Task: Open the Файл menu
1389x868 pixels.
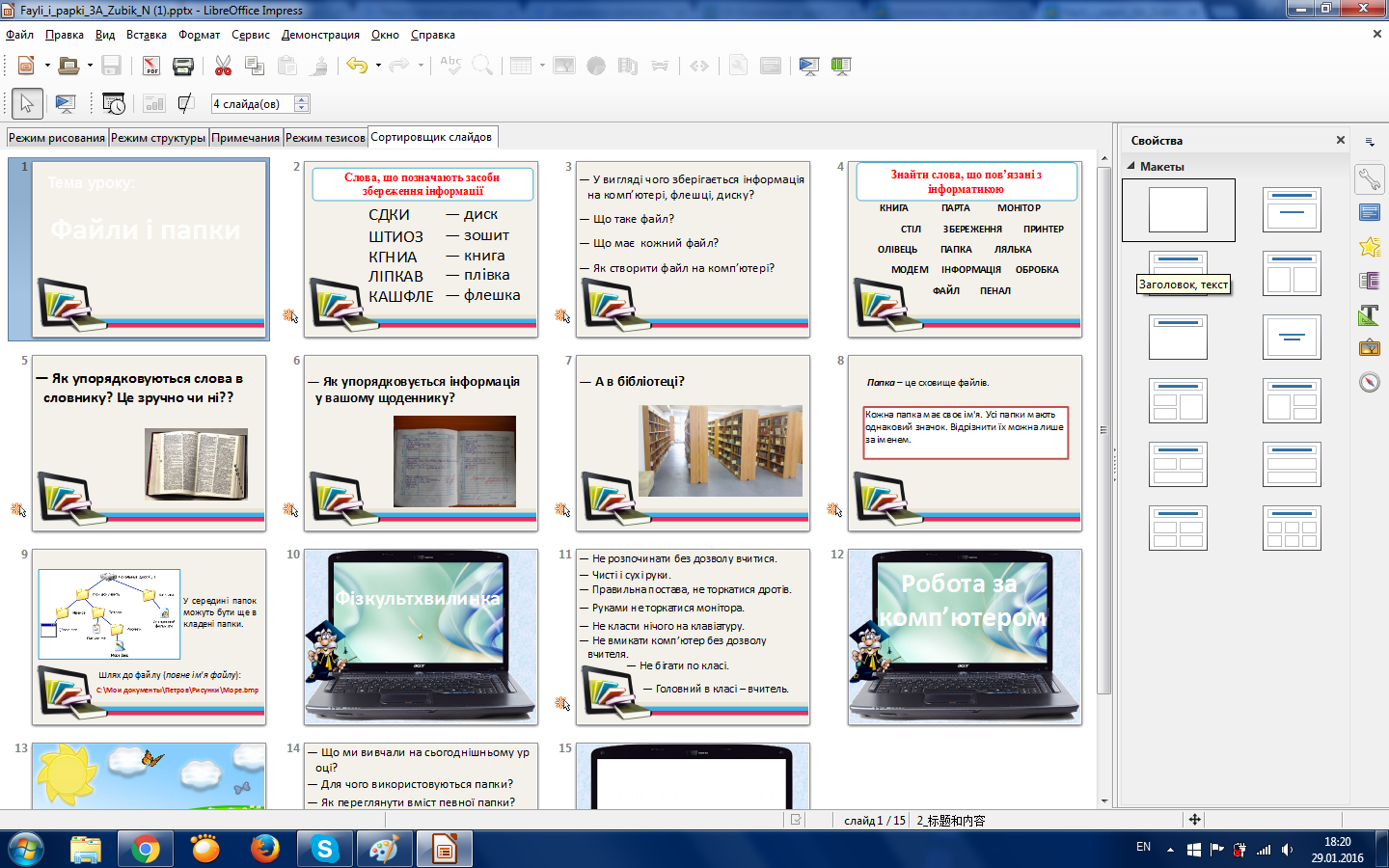Action: click(19, 35)
